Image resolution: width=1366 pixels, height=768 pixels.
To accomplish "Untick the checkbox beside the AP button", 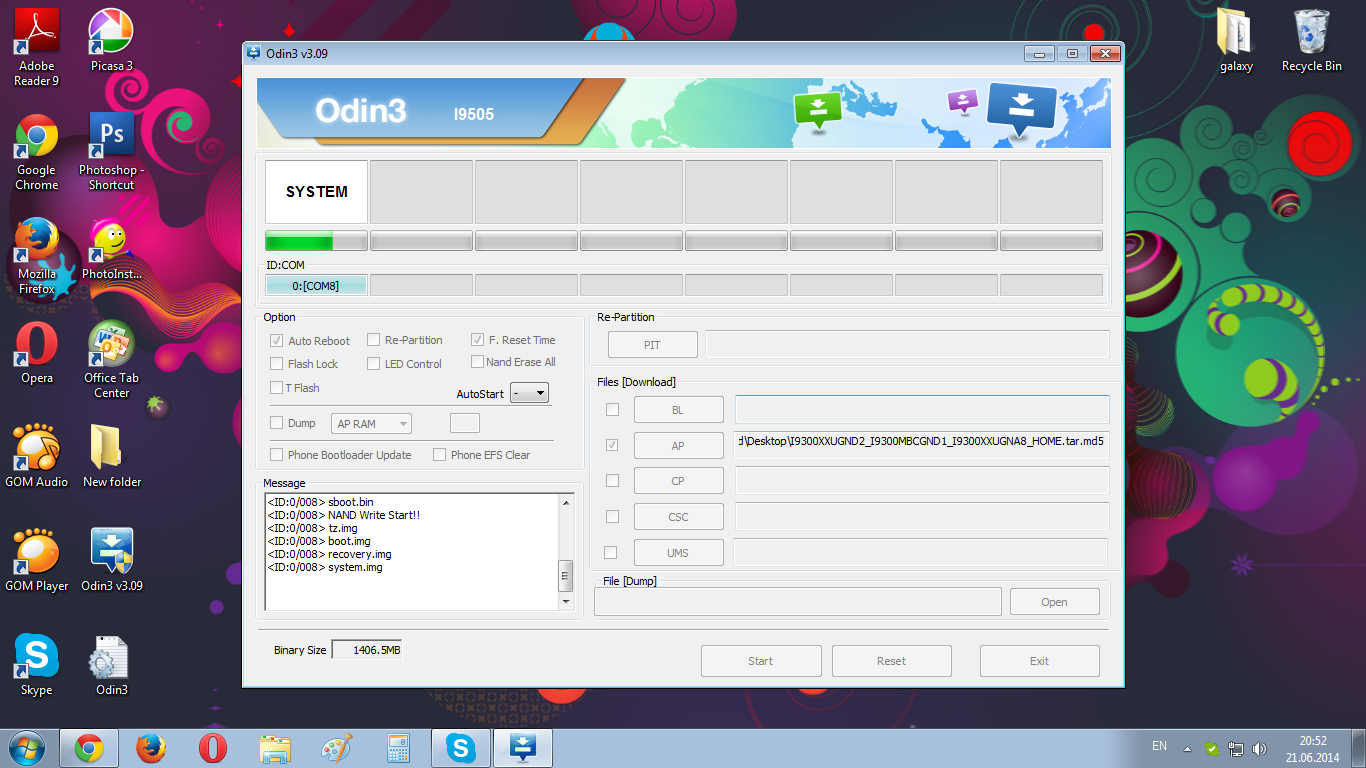I will pyautogui.click(x=612, y=445).
